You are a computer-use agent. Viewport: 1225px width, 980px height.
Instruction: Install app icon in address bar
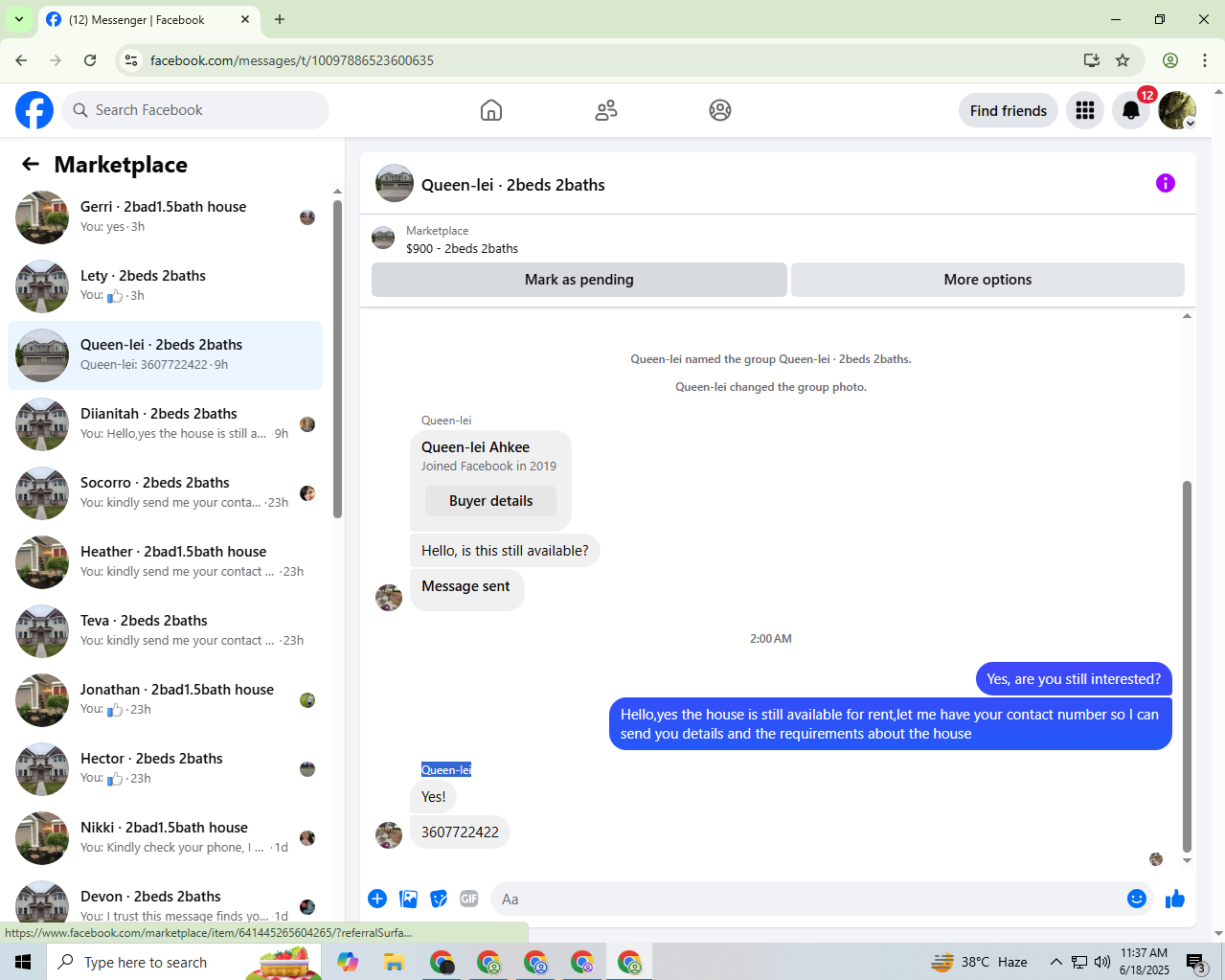pyautogui.click(x=1091, y=60)
